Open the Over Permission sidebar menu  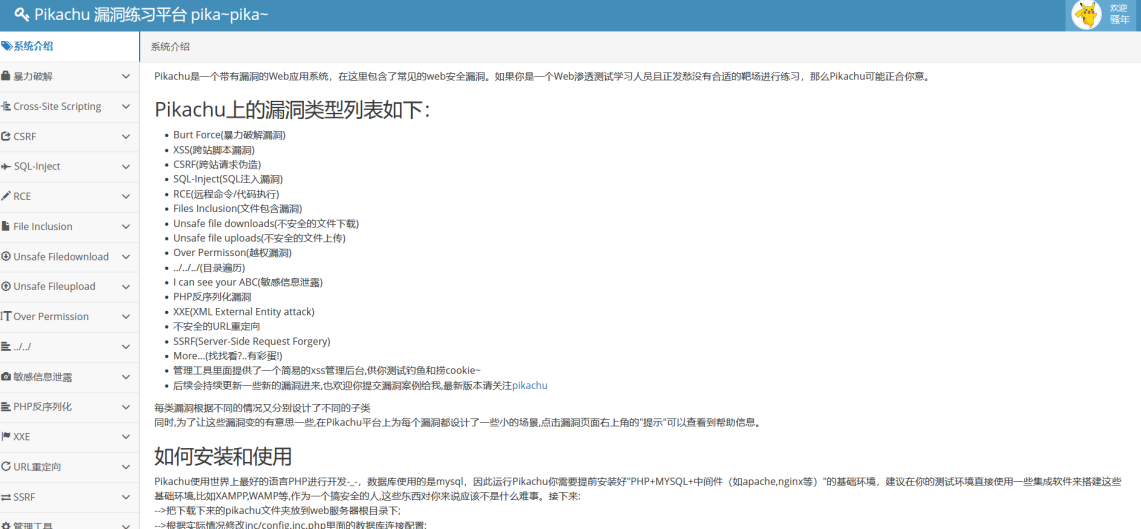[x=69, y=316]
